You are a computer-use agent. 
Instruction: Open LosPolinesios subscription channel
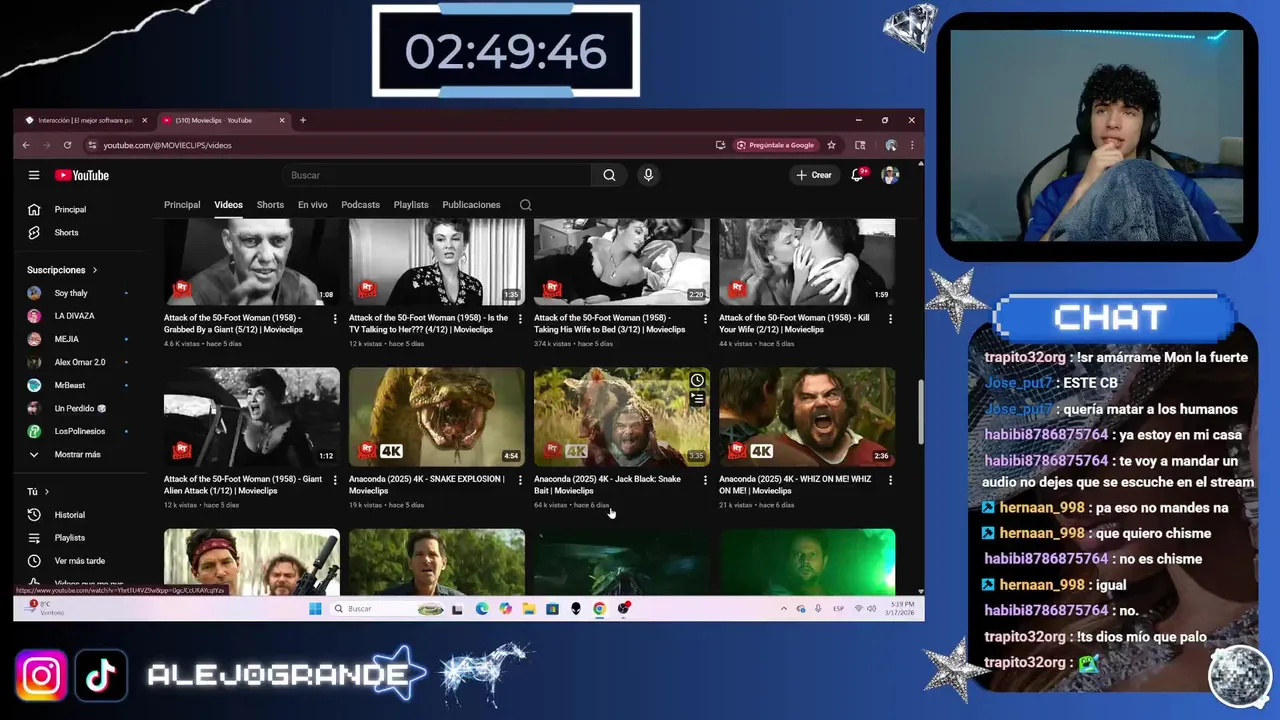coord(78,431)
